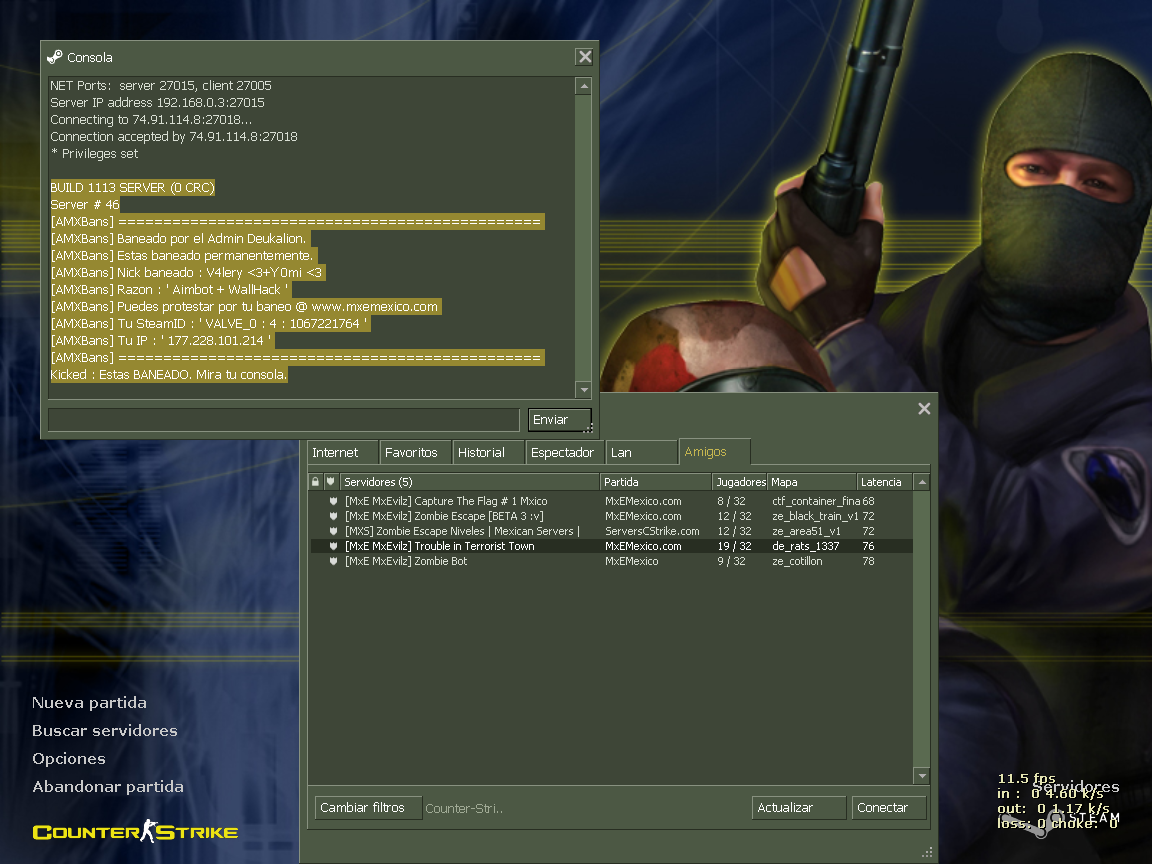Click the console scroll-up arrow

click(x=584, y=86)
